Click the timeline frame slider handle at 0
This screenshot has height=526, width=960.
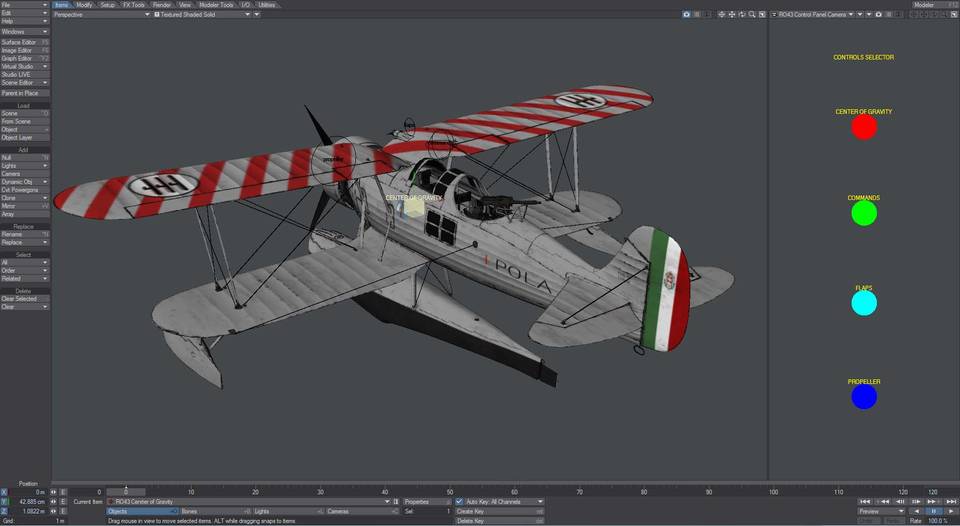(126, 492)
